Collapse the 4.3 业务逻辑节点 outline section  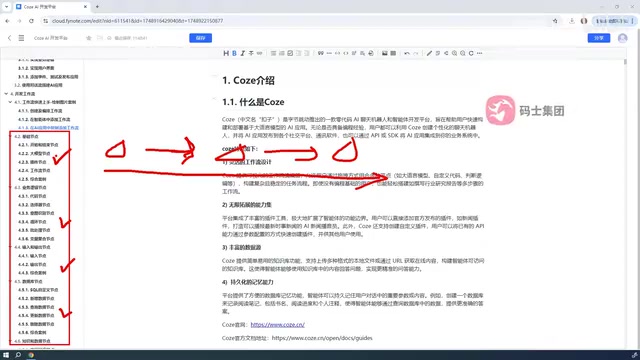tap(11, 187)
